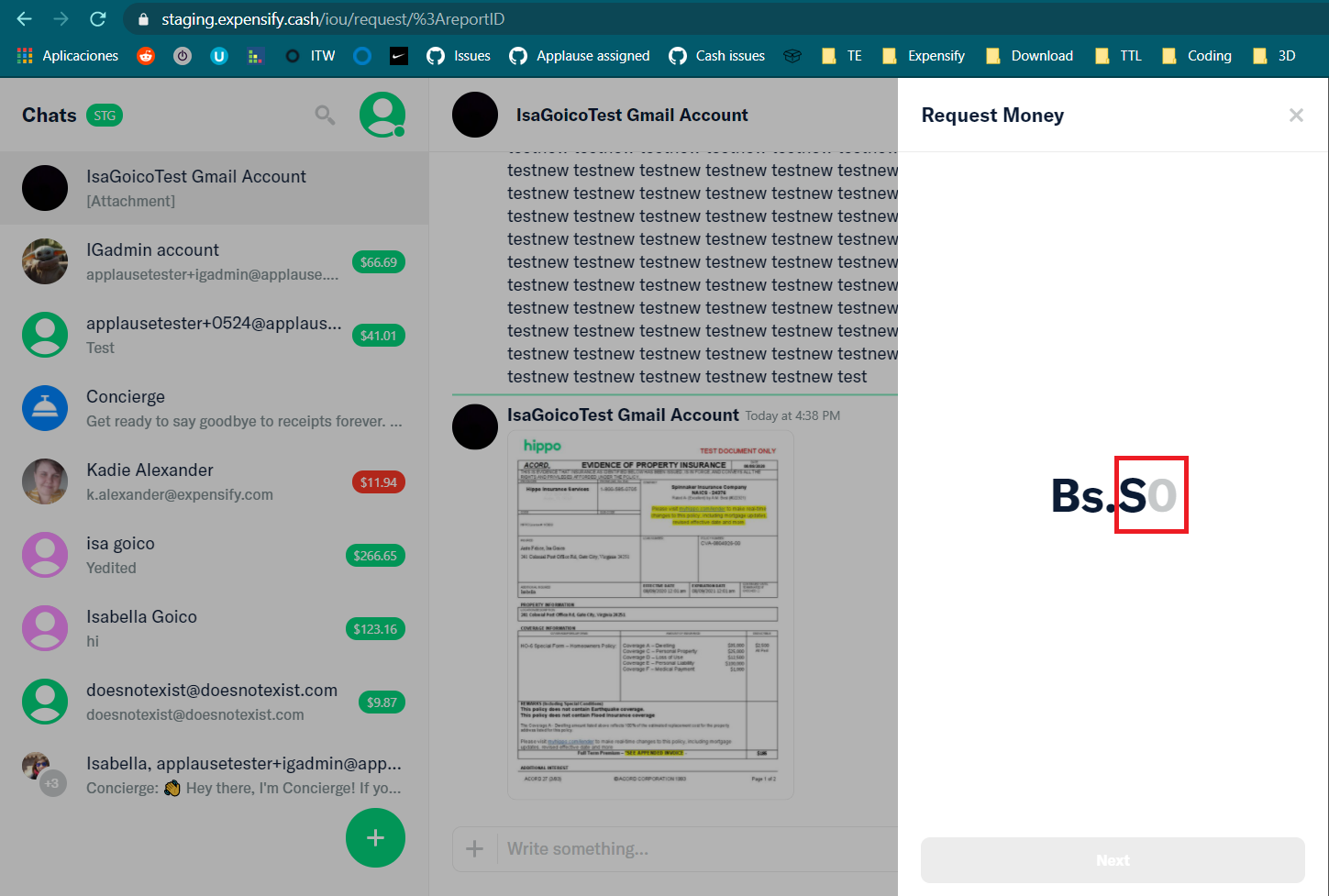Screen dimensions: 1329x896
Task: Open the Expensify bookmarks folder
Action: [924, 56]
